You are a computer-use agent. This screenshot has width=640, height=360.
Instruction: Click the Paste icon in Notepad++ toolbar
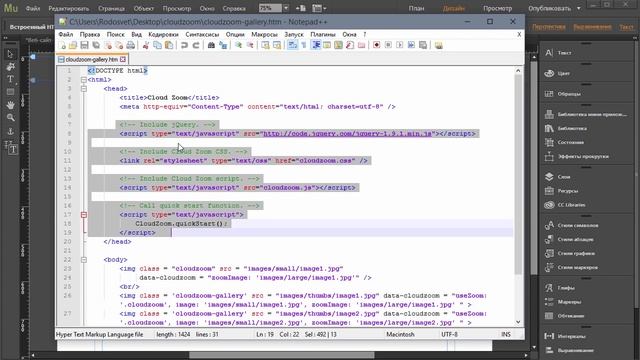[x=169, y=45]
